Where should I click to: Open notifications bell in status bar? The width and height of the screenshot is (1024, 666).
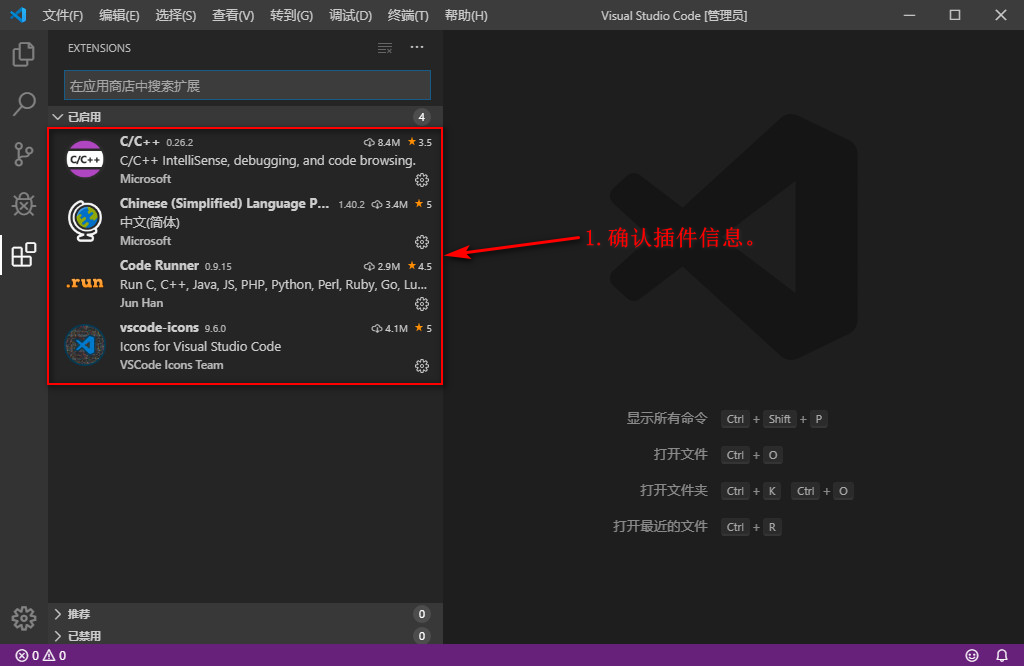pos(1001,655)
